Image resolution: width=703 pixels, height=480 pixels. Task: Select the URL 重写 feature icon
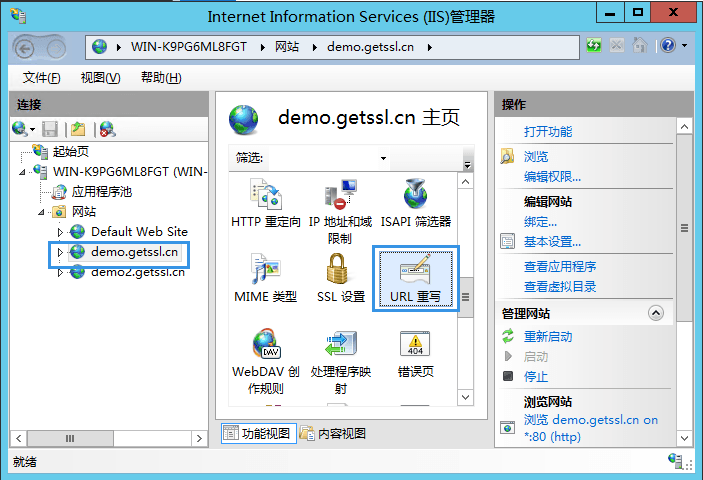[416, 278]
